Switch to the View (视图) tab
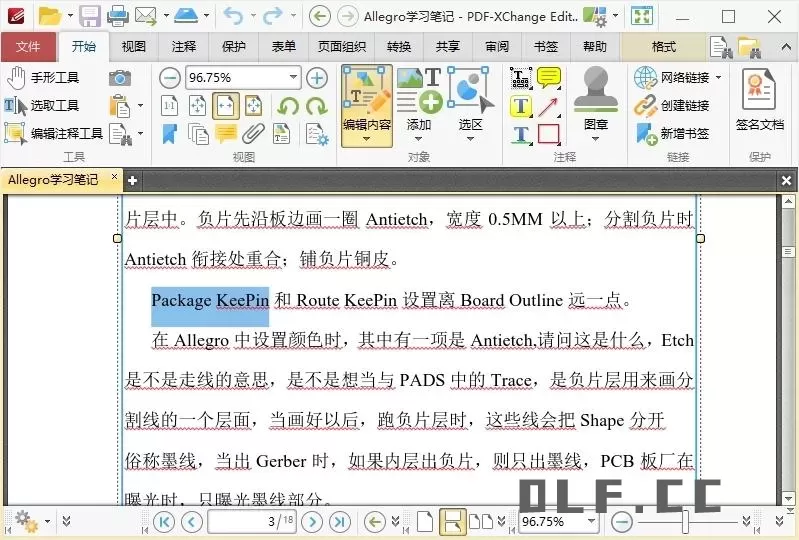Screen dimensions: 799x540 pos(134,47)
